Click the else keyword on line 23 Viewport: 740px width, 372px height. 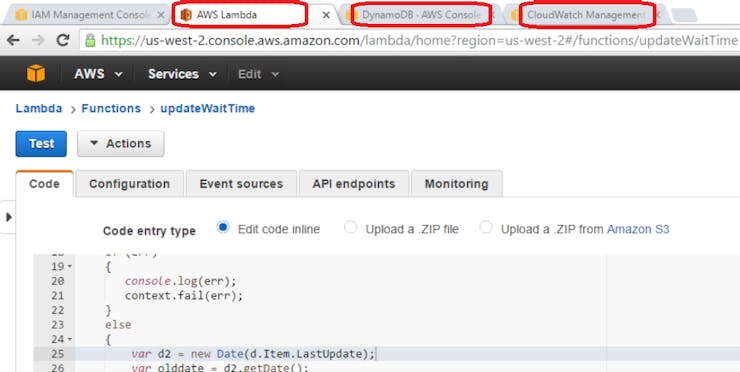tap(118, 325)
